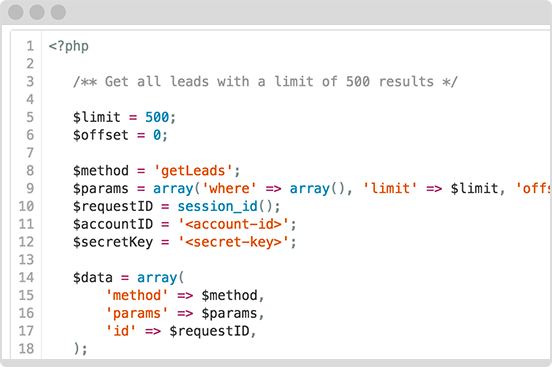Click the 'getLeads' string value
552x368 pixels.
point(193,171)
